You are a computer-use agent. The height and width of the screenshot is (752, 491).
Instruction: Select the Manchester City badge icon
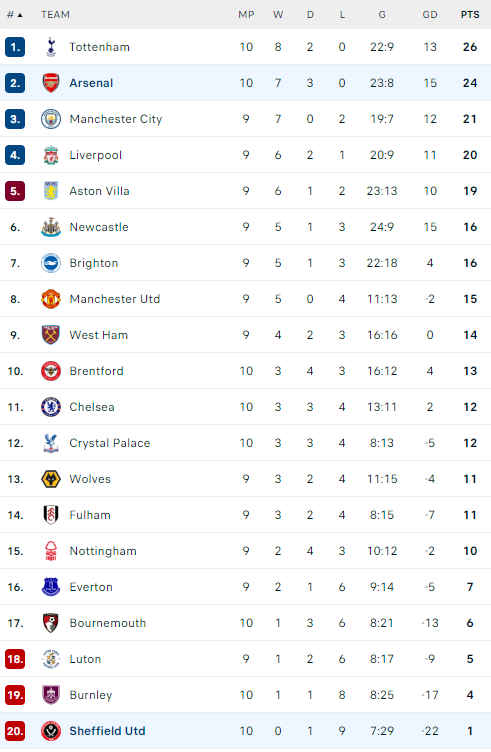click(x=51, y=119)
